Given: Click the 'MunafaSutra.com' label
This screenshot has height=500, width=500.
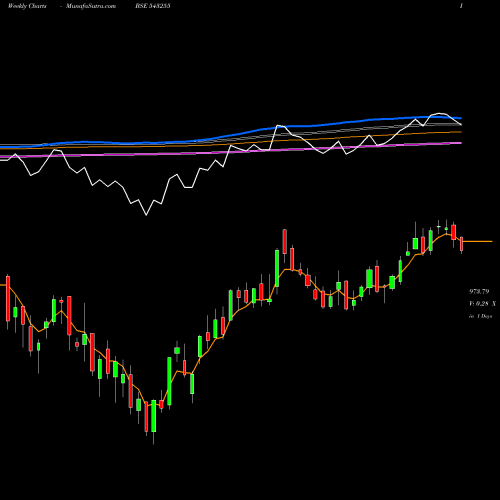Looking at the screenshot, I should (91, 6).
